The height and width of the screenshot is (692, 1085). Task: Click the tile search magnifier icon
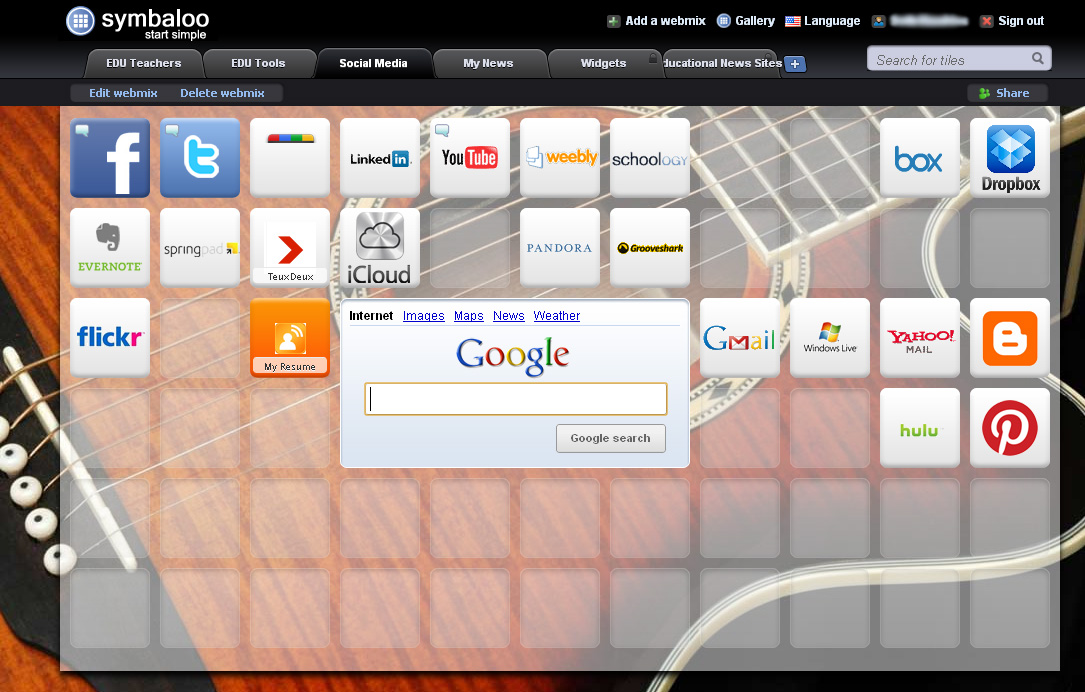[1037, 59]
